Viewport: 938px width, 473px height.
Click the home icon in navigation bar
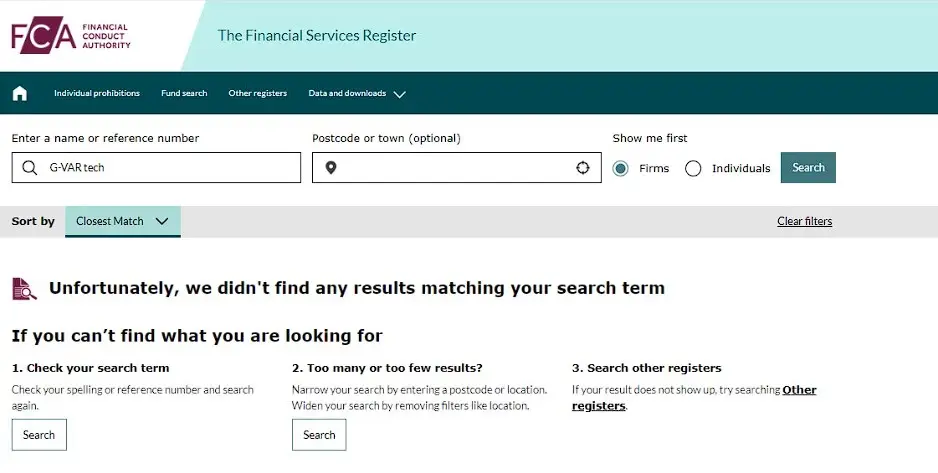20,93
